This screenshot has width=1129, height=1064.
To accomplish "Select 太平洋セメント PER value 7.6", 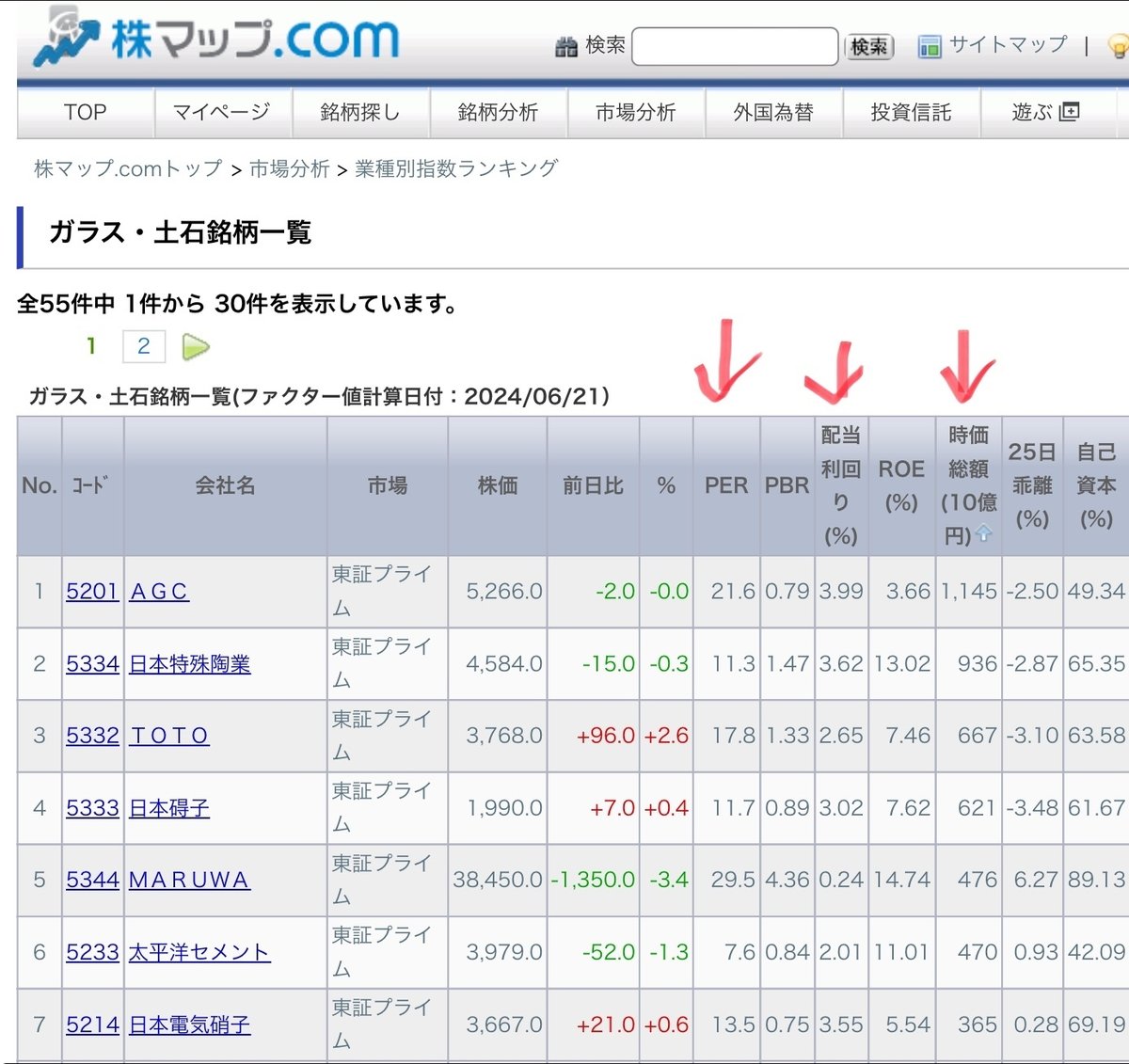I will pyautogui.click(x=739, y=952).
